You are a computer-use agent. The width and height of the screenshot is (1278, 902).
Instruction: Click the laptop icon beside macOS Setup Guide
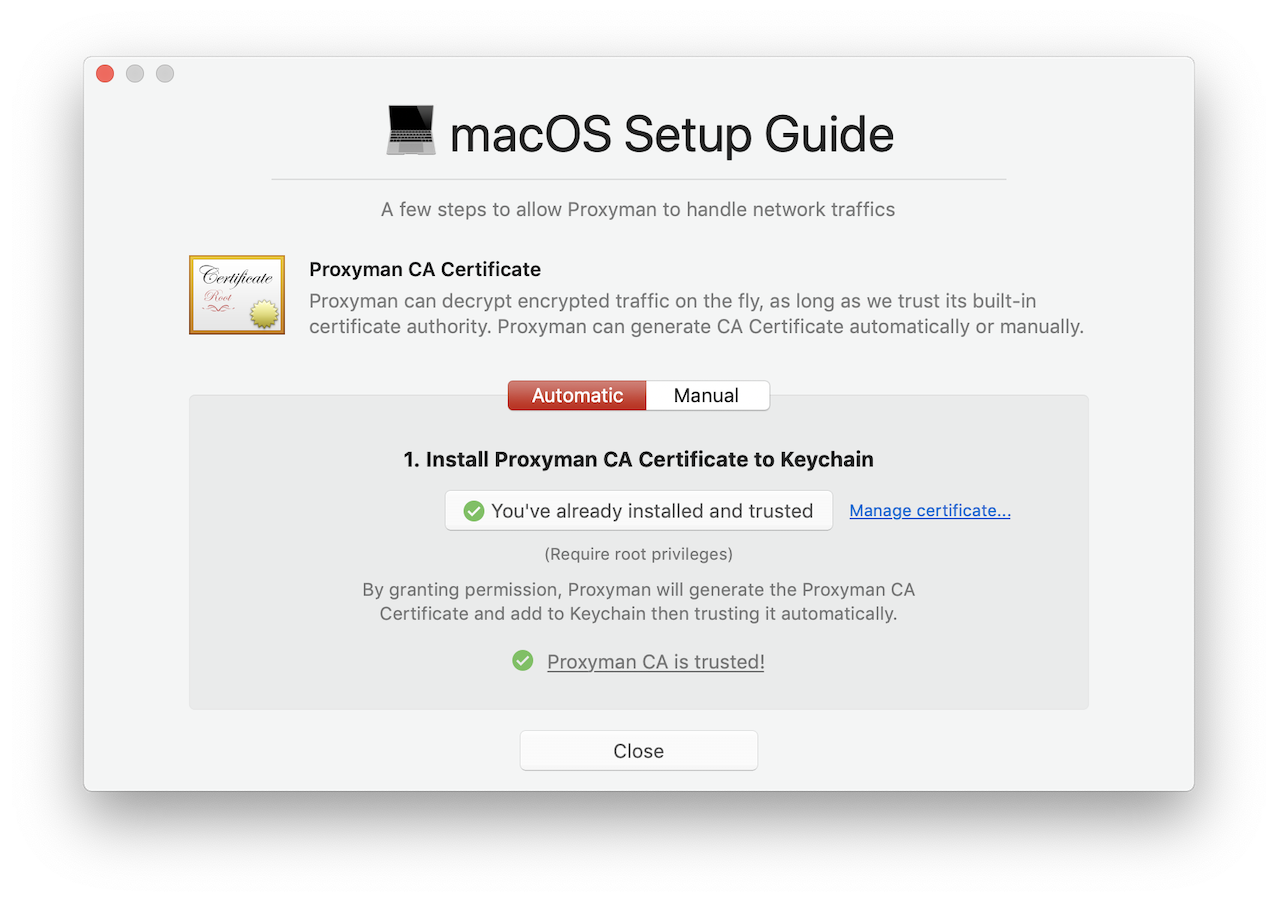pyautogui.click(x=411, y=132)
